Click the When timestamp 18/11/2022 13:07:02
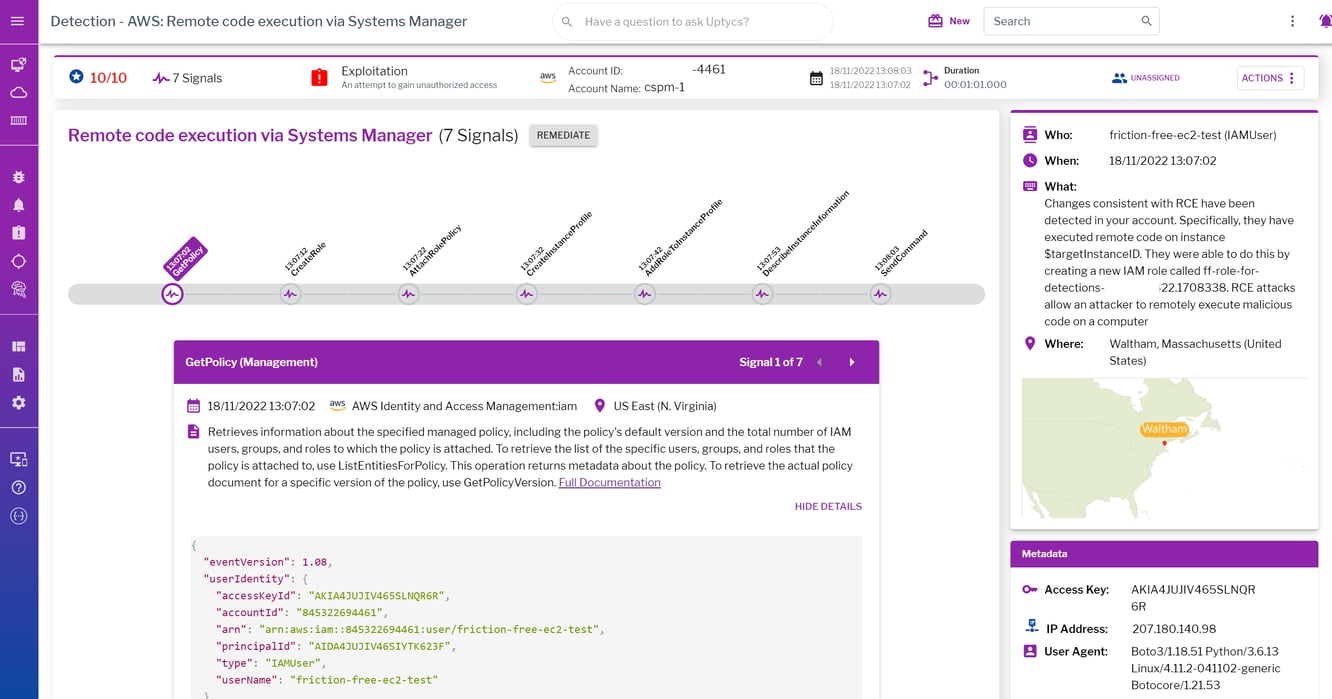 pos(1163,161)
